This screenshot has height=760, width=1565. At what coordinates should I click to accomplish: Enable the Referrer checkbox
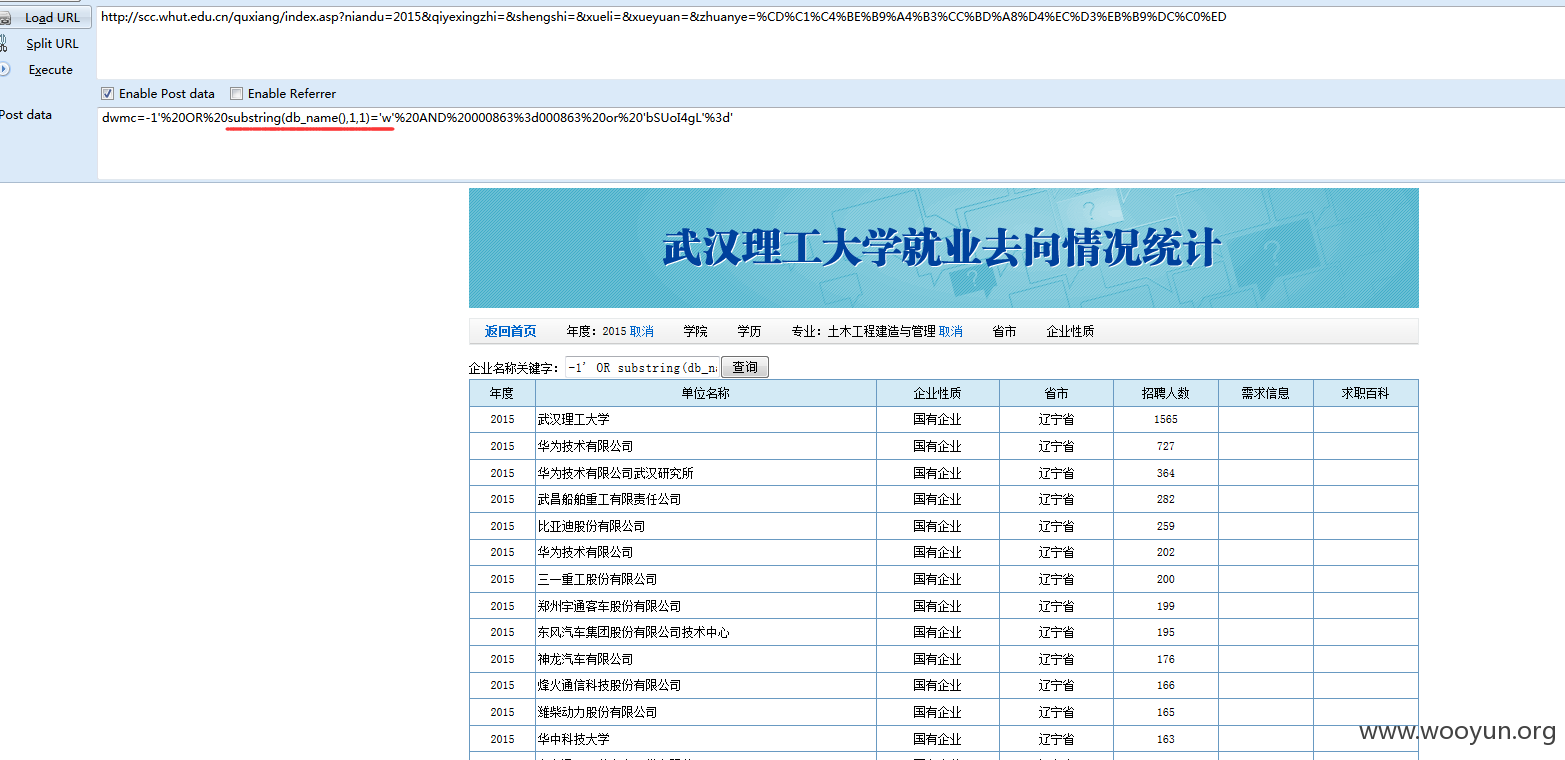pos(237,94)
